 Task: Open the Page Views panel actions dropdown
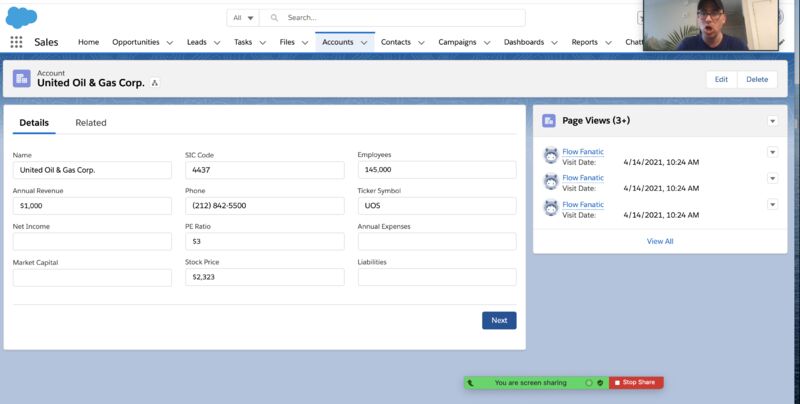(772, 121)
